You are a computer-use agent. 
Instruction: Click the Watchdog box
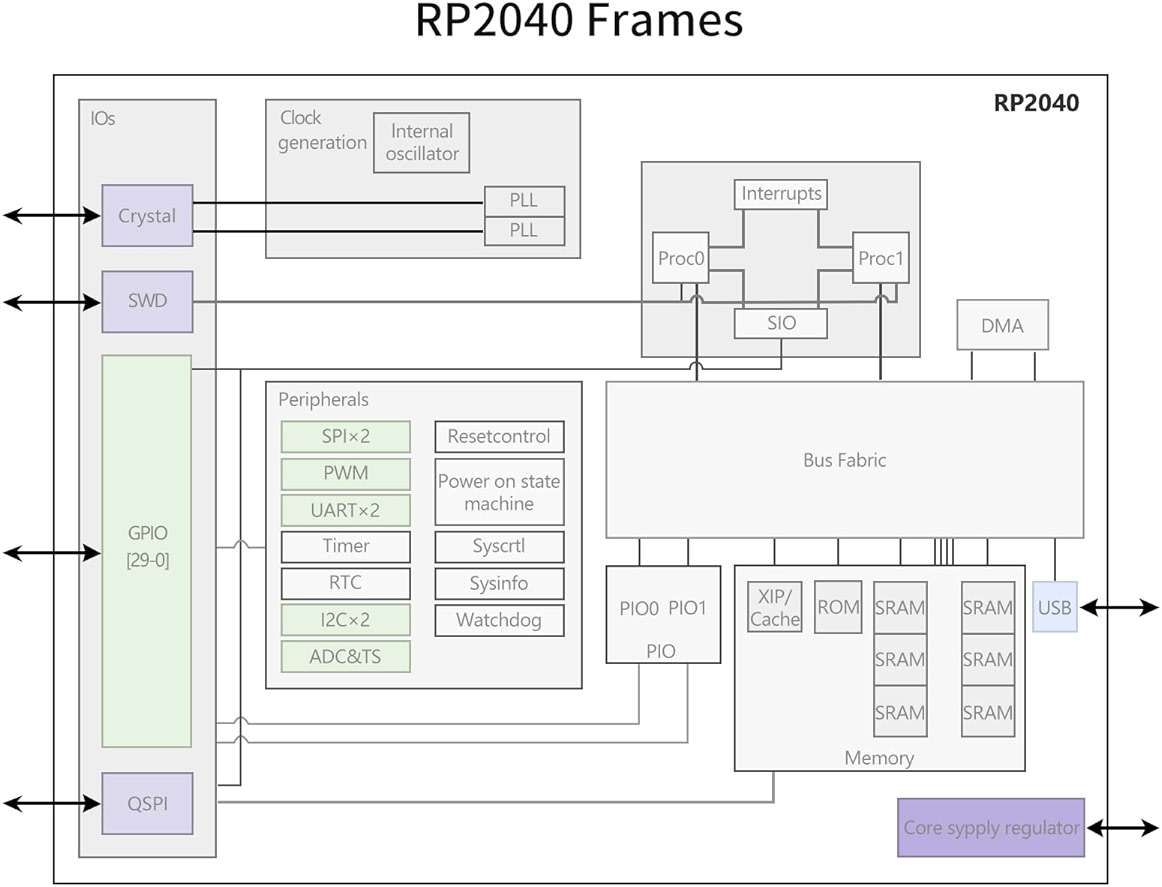(x=499, y=619)
